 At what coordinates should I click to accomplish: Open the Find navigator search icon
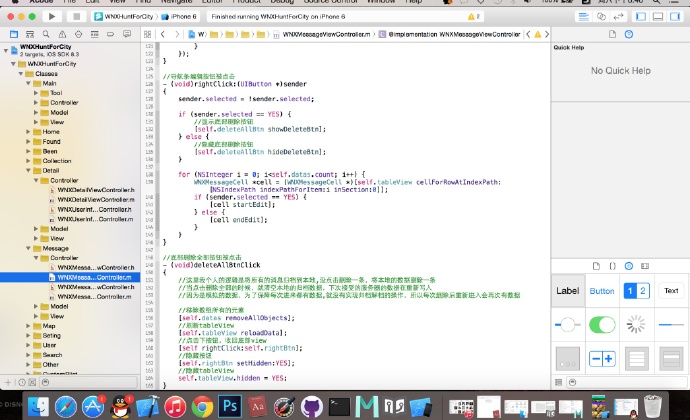pyautogui.click(x=44, y=35)
